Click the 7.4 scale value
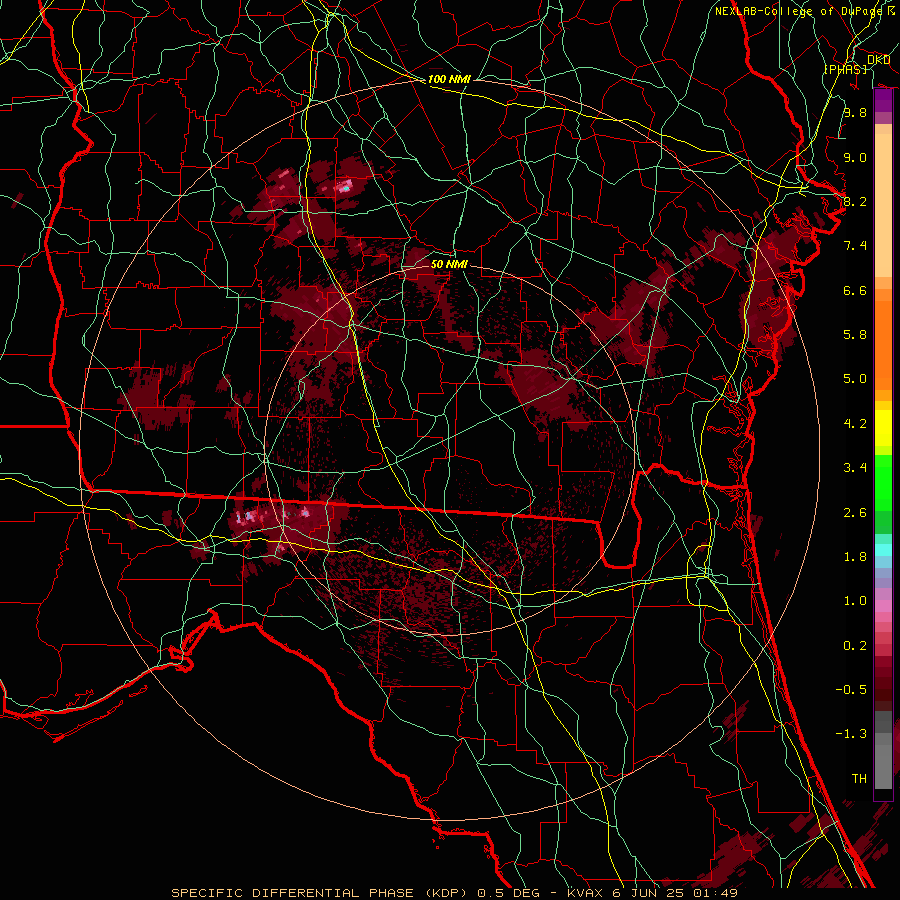The height and width of the screenshot is (900, 900). [855, 246]
